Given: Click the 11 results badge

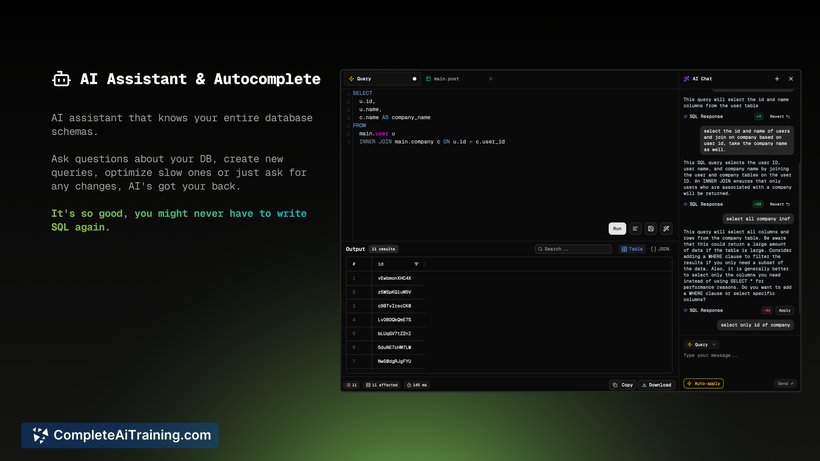Looking at the screenshot, I should (383, 249).
